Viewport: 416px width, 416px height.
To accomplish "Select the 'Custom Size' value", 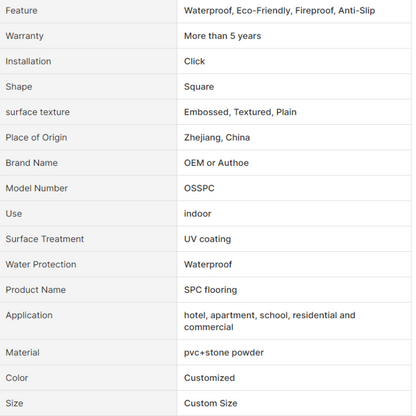I will click(x=211, y=403).
